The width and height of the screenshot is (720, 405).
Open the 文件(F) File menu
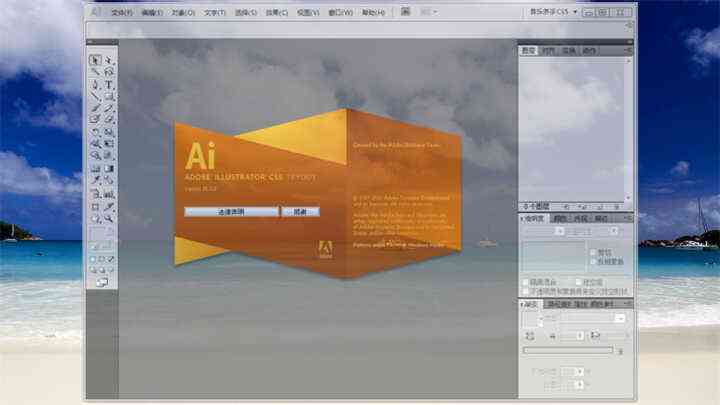pyautogui.click(x=122, y=12)
